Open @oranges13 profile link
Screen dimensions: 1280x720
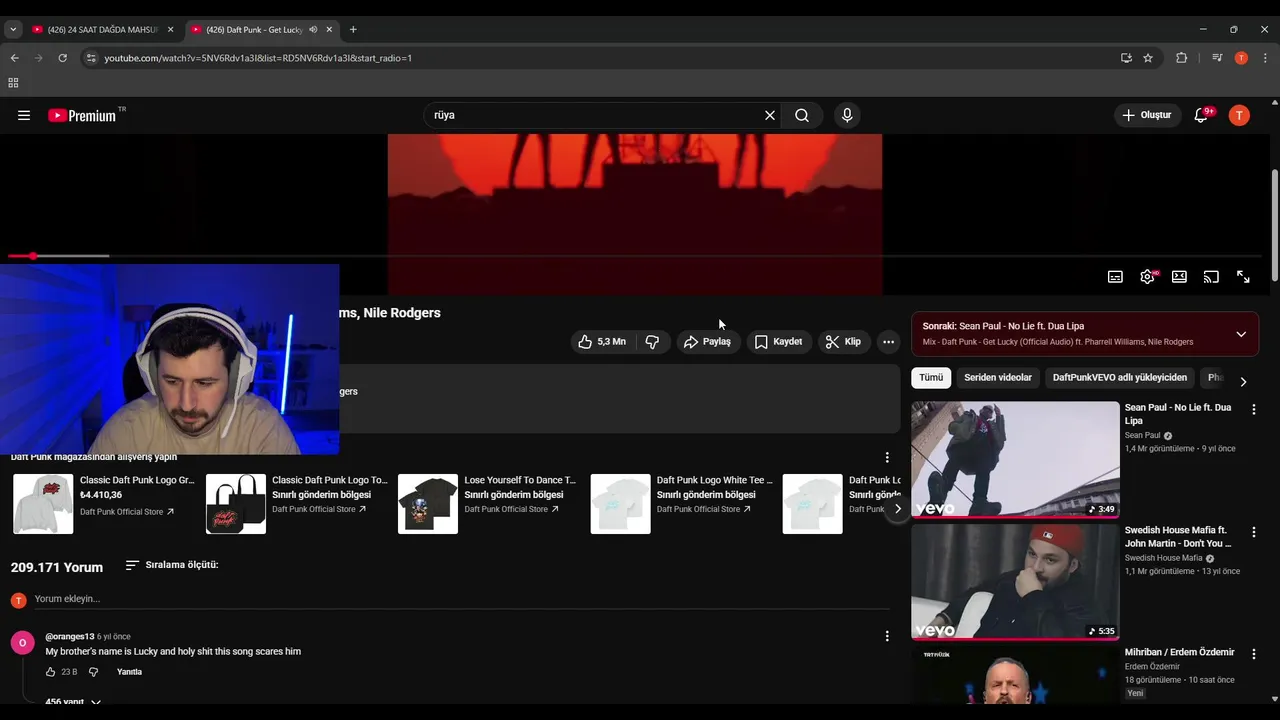pyautogui.click(x=70, y=636)
